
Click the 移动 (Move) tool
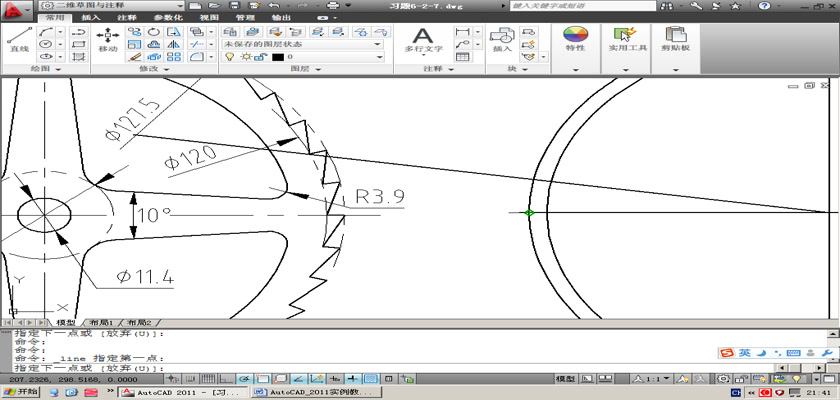[x=107, y=38]
